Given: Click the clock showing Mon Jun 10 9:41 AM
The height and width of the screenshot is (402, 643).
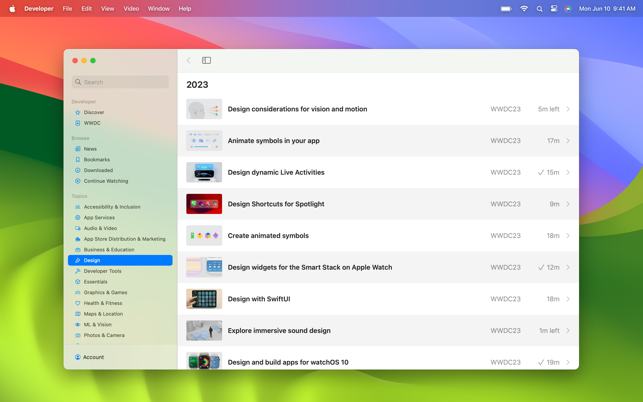Looking at the screenshot, I should click(607, 9).
